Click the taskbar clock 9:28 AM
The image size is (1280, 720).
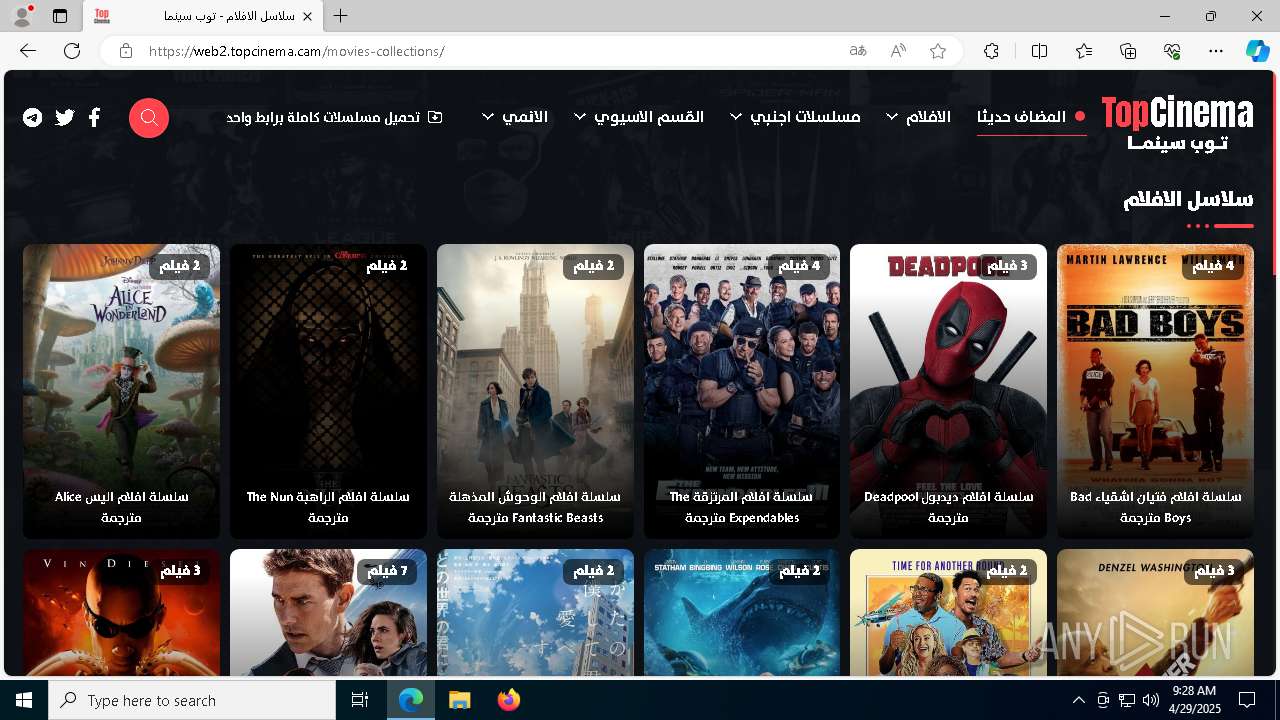1194,700
